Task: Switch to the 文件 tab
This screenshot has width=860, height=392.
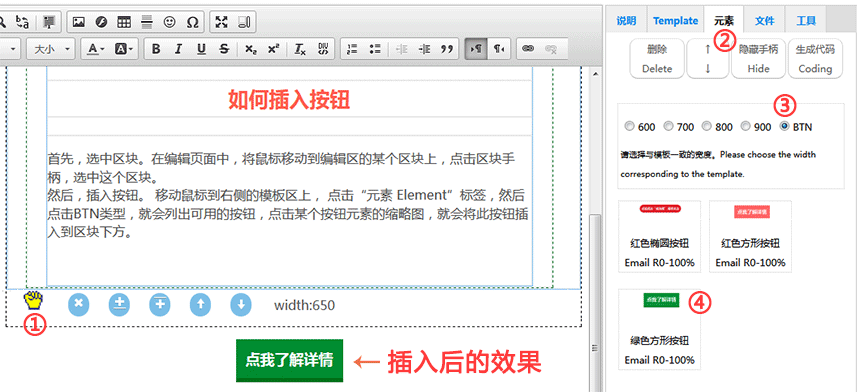Action: pos(765,21)
